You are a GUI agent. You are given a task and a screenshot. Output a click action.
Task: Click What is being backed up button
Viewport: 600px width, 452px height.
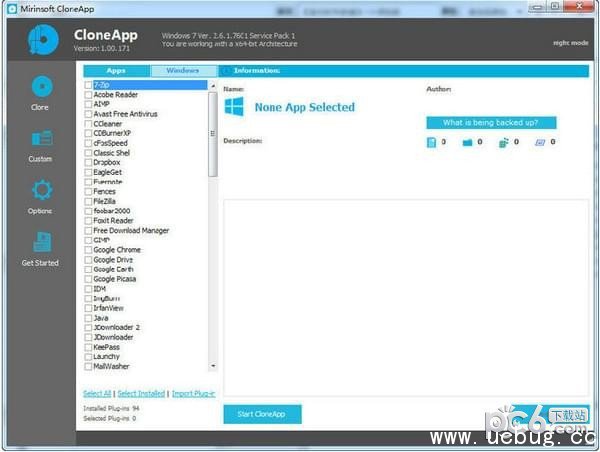pyautogui.click(x=491, y=123)
